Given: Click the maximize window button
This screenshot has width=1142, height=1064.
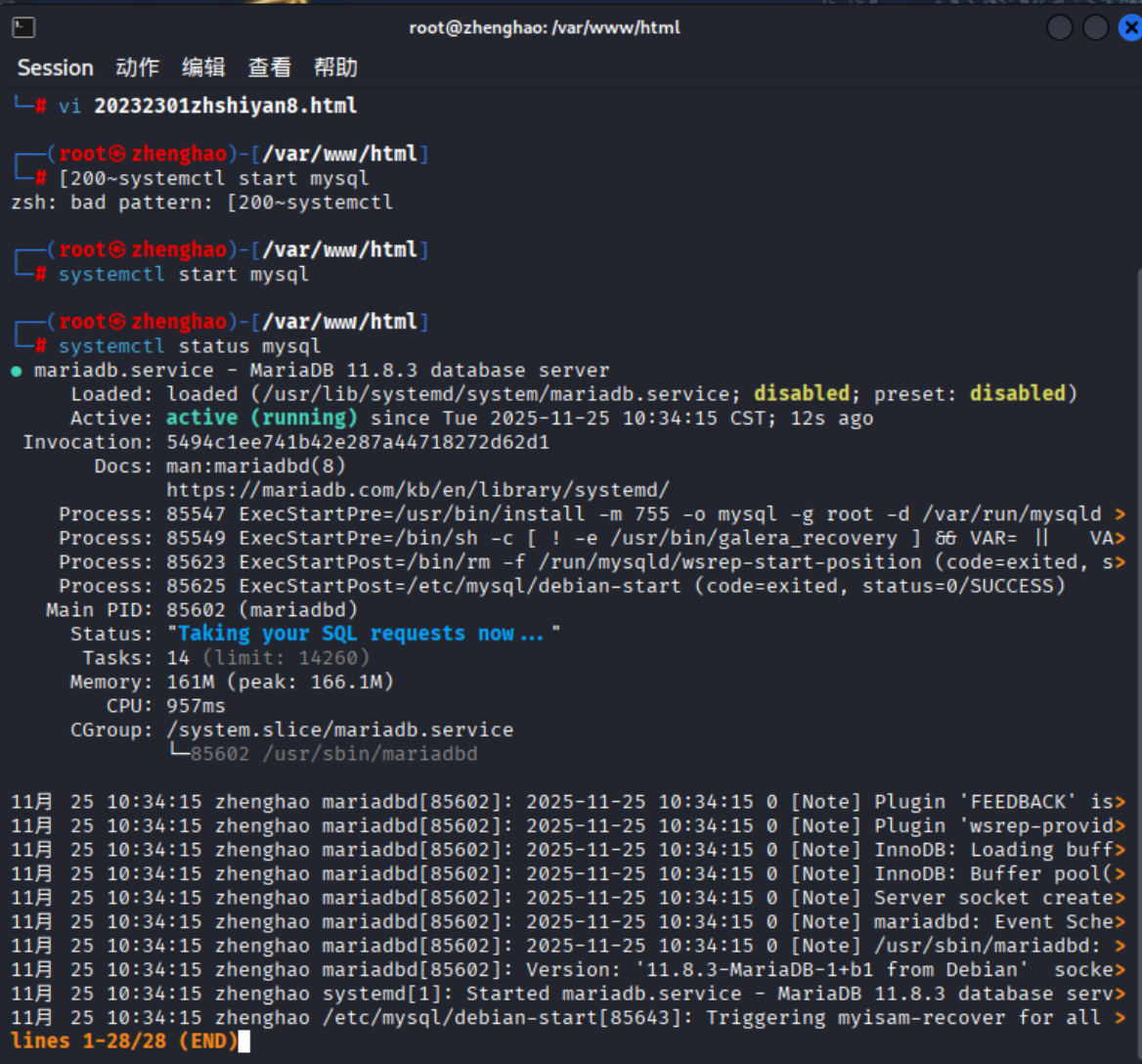Looking at the screenshot, I should tap(1095, 27).
